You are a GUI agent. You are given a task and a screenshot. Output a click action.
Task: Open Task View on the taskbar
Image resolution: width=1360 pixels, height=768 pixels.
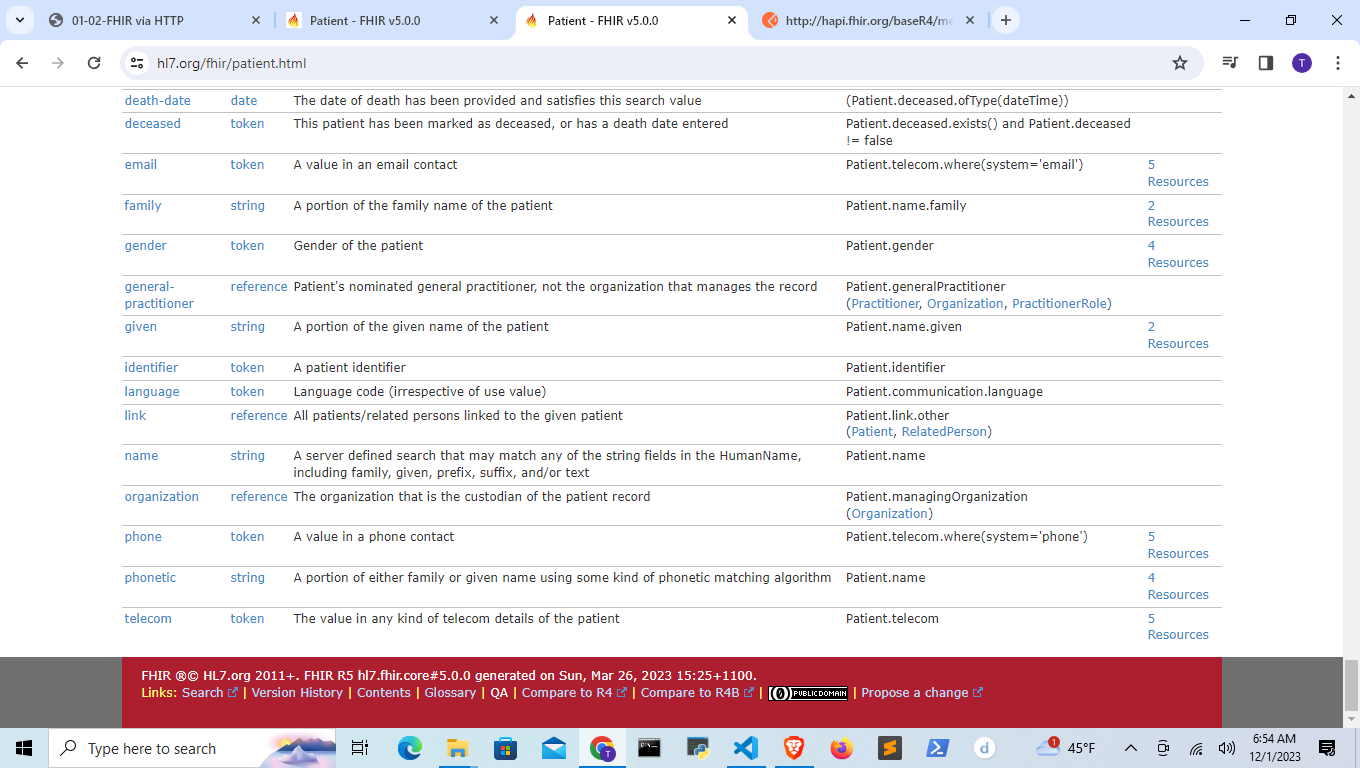point(360,748)
